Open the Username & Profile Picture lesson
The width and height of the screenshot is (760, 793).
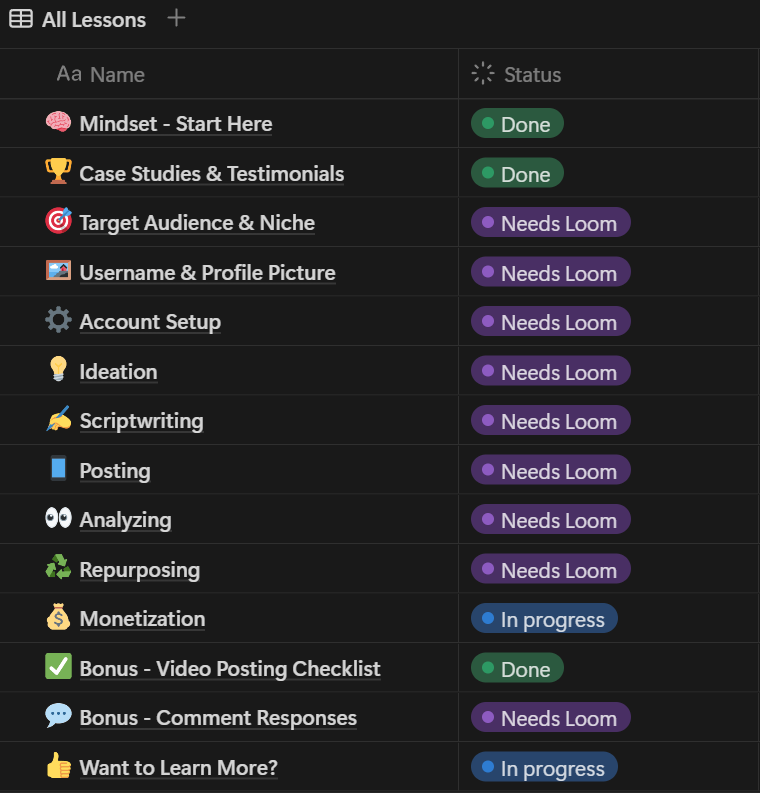(x=207, y=272)
